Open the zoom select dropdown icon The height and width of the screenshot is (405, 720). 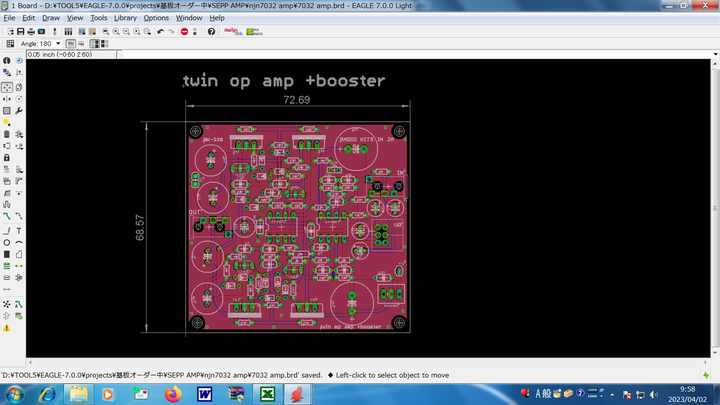(147, 32)
